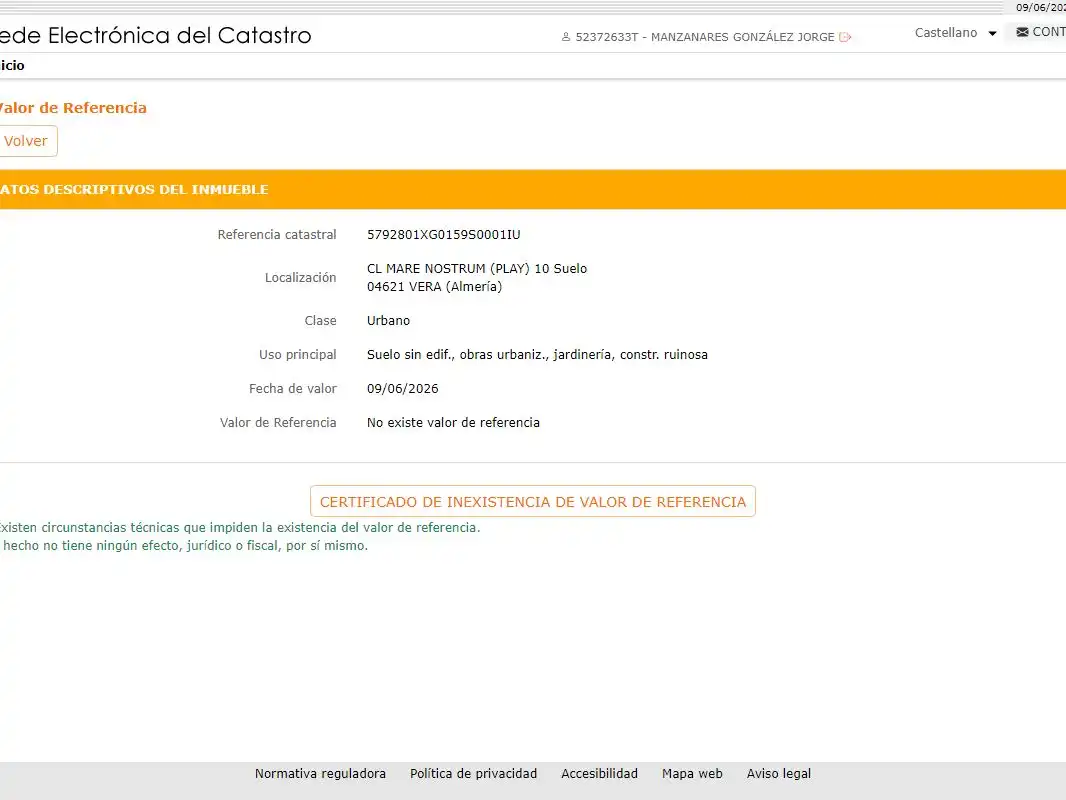
Task: Click the Datos Descriptivos del Inmueble header
Action: point(134,190)
